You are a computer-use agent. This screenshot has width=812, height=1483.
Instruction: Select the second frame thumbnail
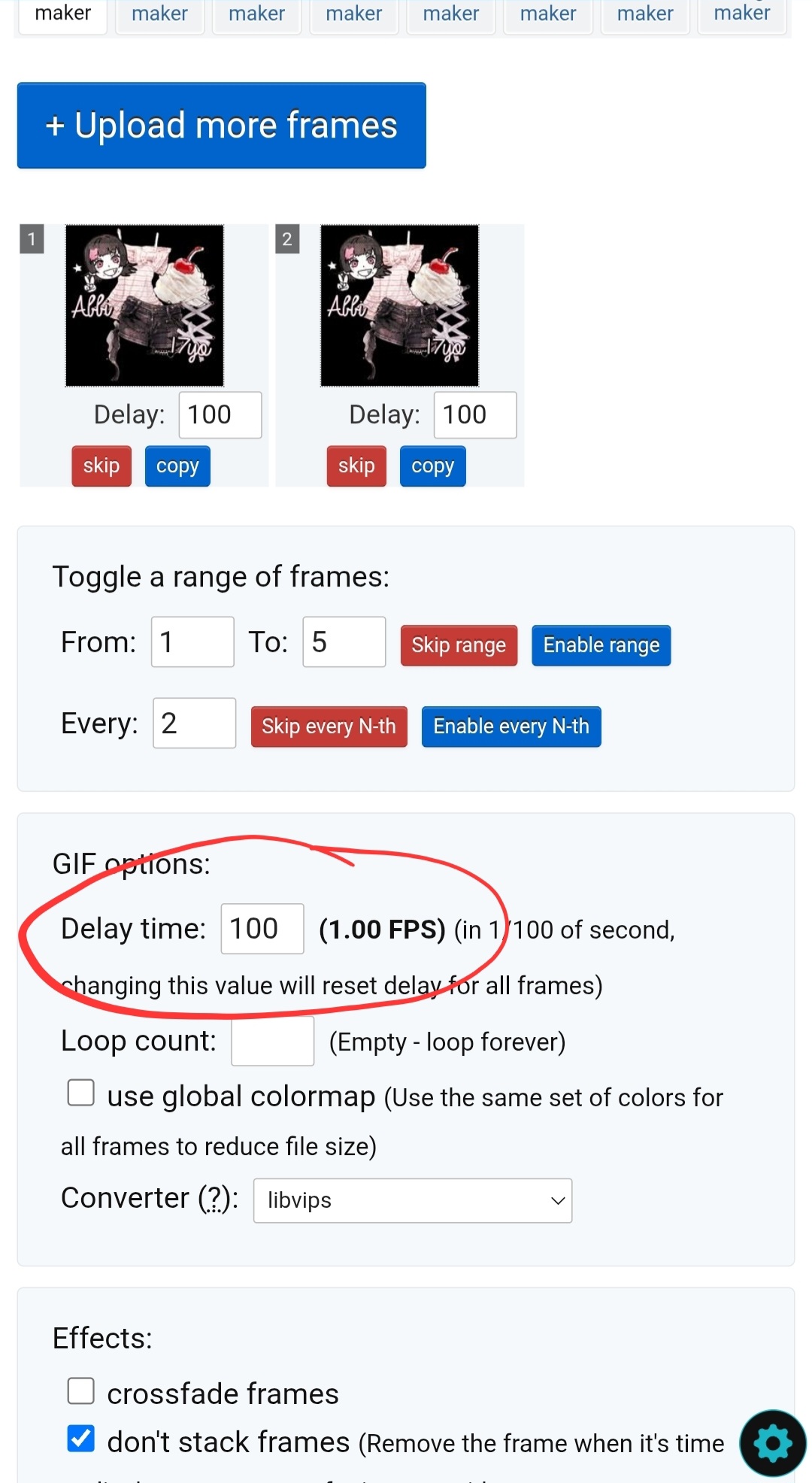(x=399, y=305)
